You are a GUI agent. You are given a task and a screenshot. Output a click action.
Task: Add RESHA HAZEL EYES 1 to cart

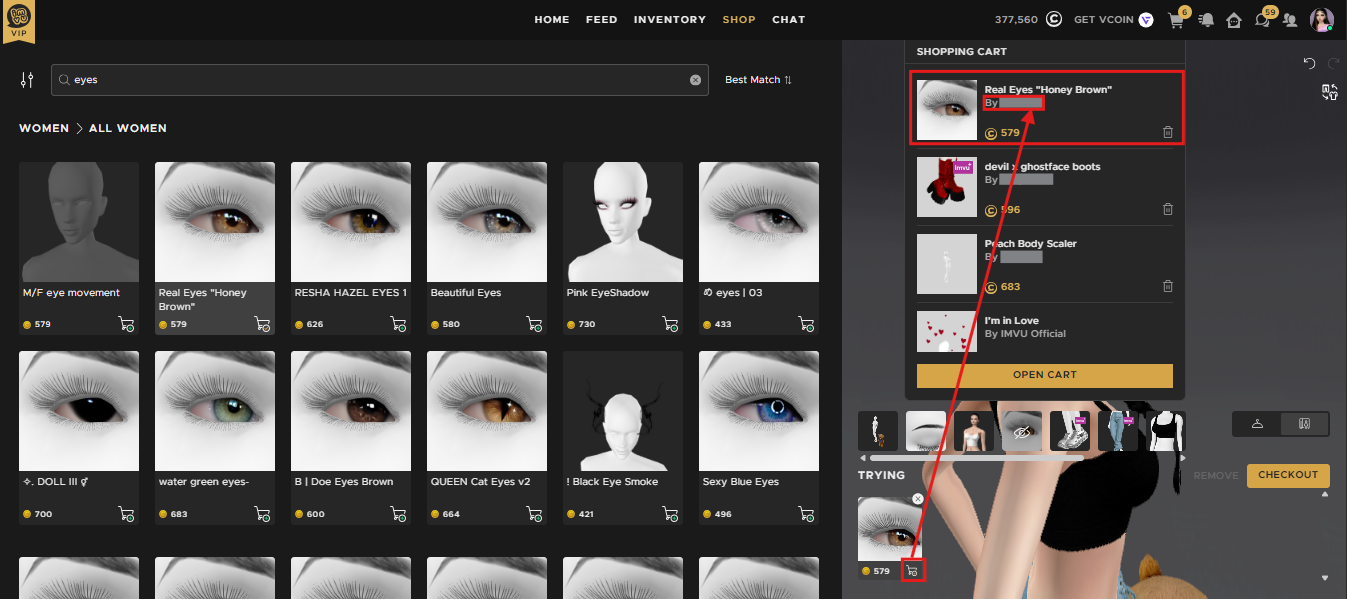point(398,324)
